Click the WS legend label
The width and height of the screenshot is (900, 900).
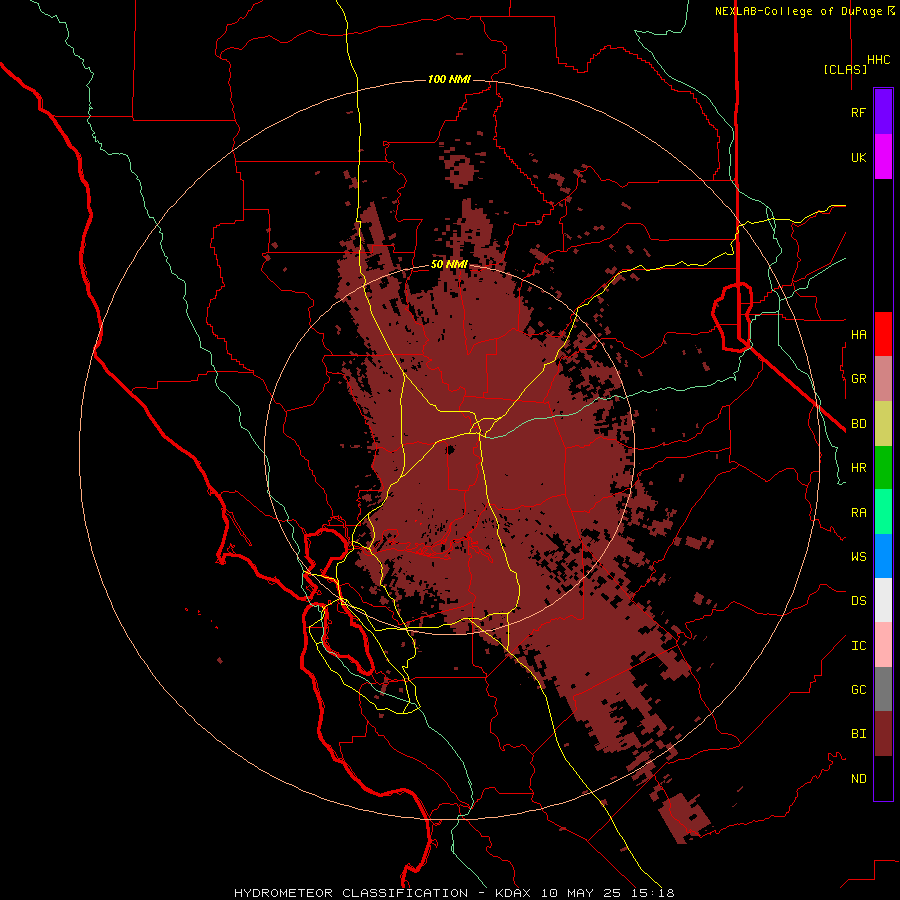point(858,556)
